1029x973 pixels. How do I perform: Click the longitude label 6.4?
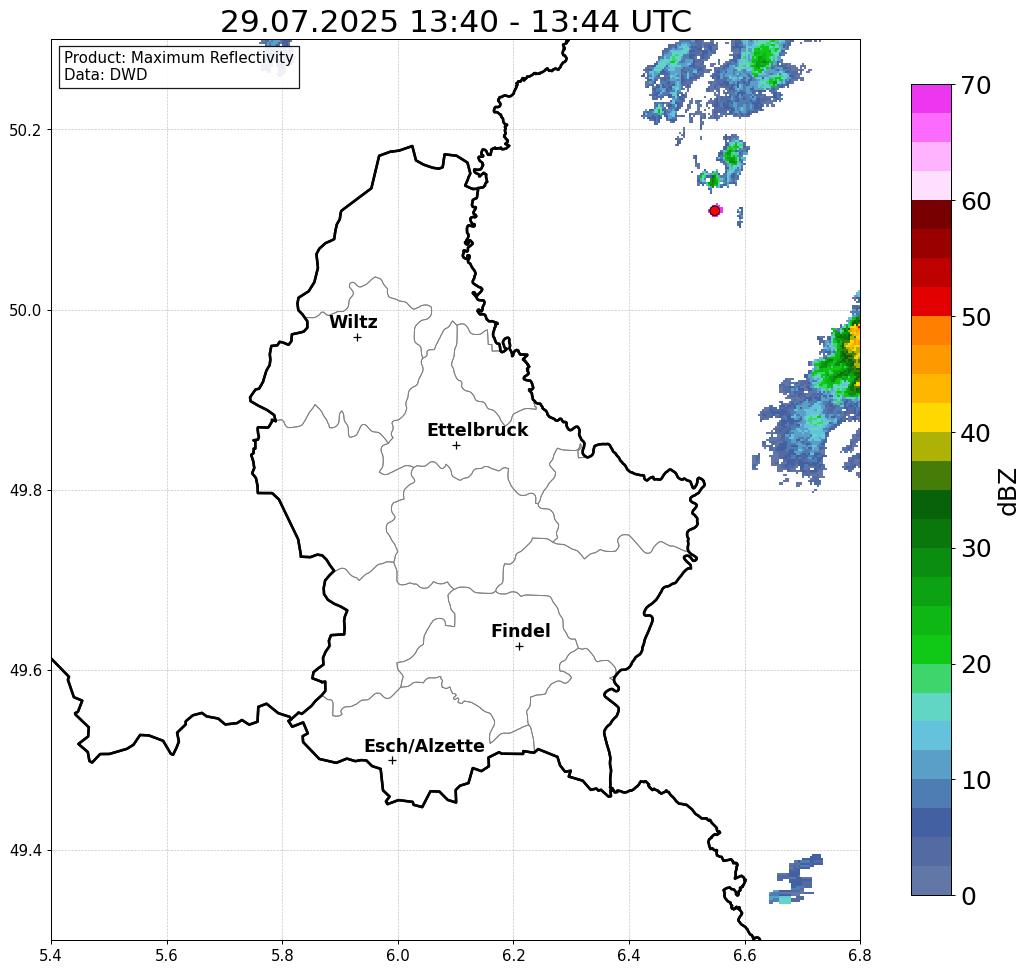[x=629, y=955]
